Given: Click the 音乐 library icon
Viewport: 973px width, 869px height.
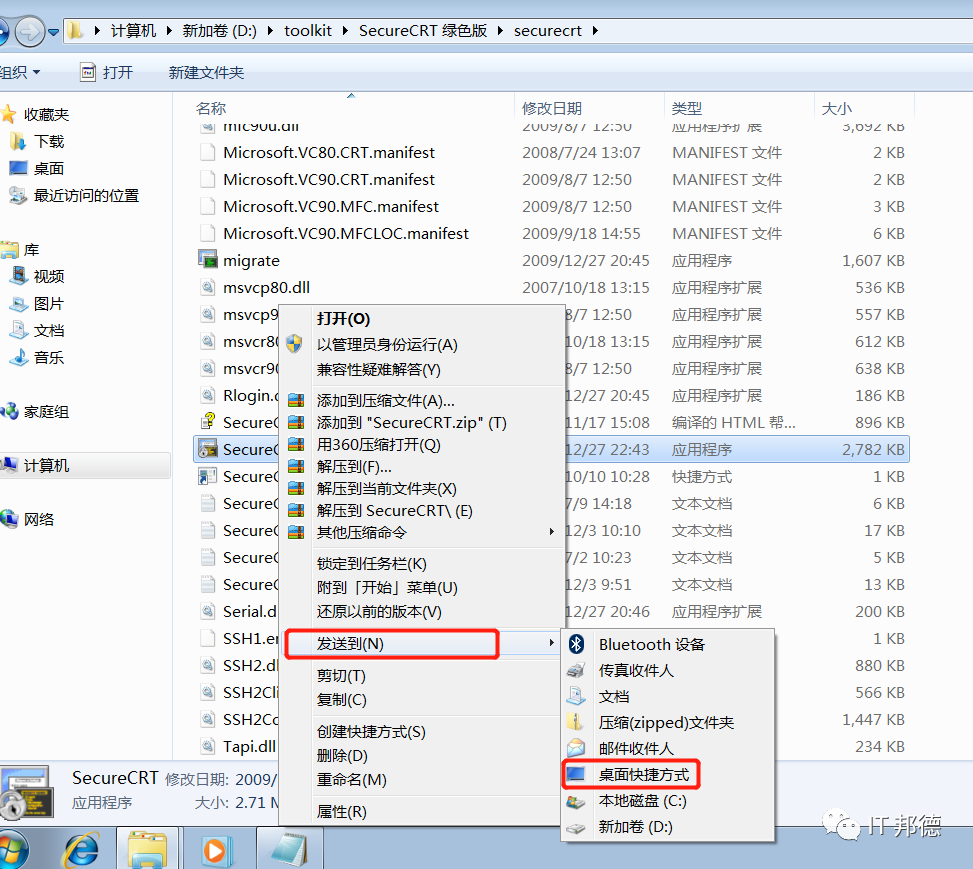Looking at the screenshot, I should 19,357.
